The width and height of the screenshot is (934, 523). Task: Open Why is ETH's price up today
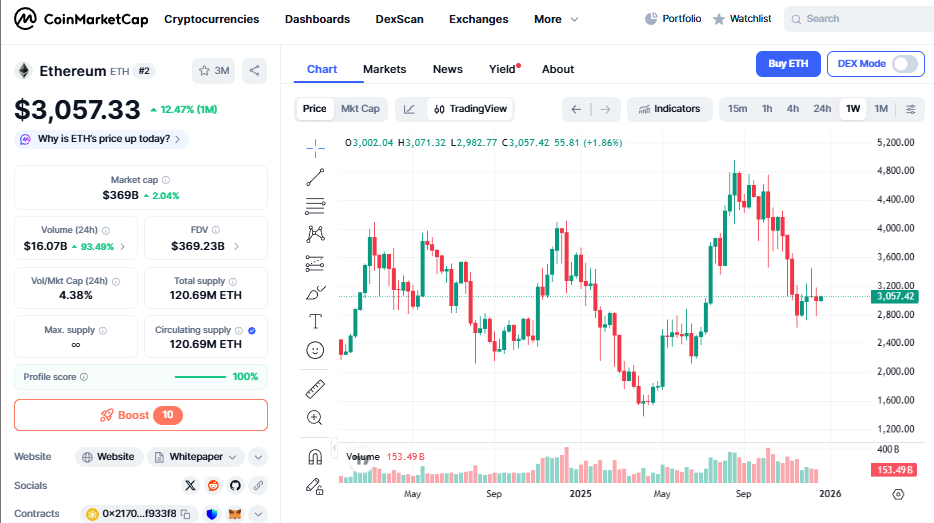point(101,139)
